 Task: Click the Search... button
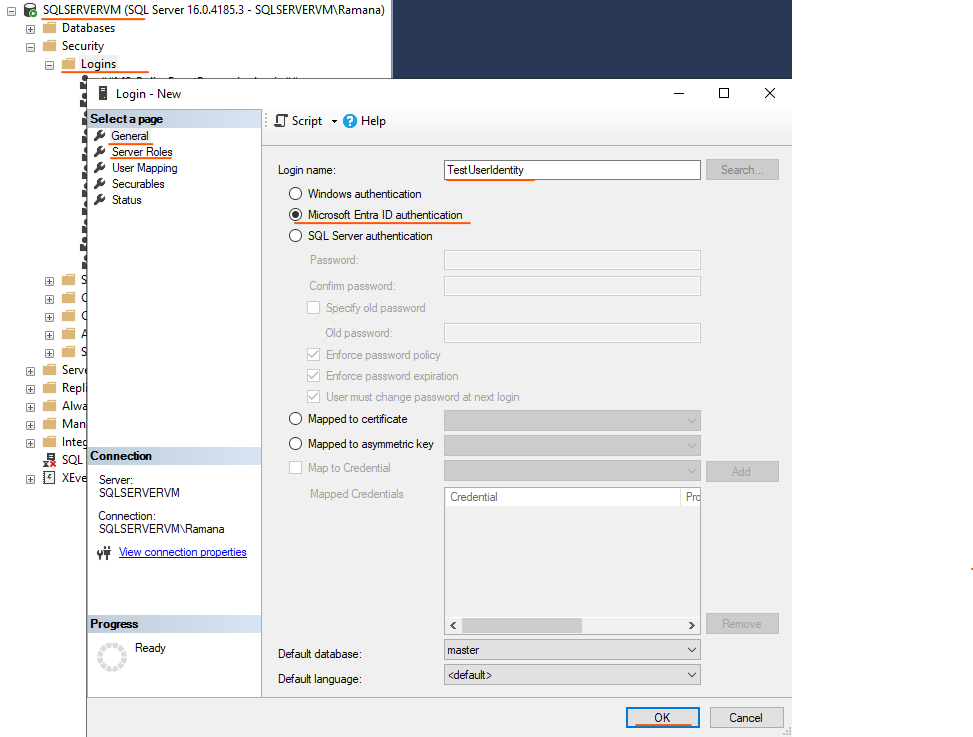742,170
